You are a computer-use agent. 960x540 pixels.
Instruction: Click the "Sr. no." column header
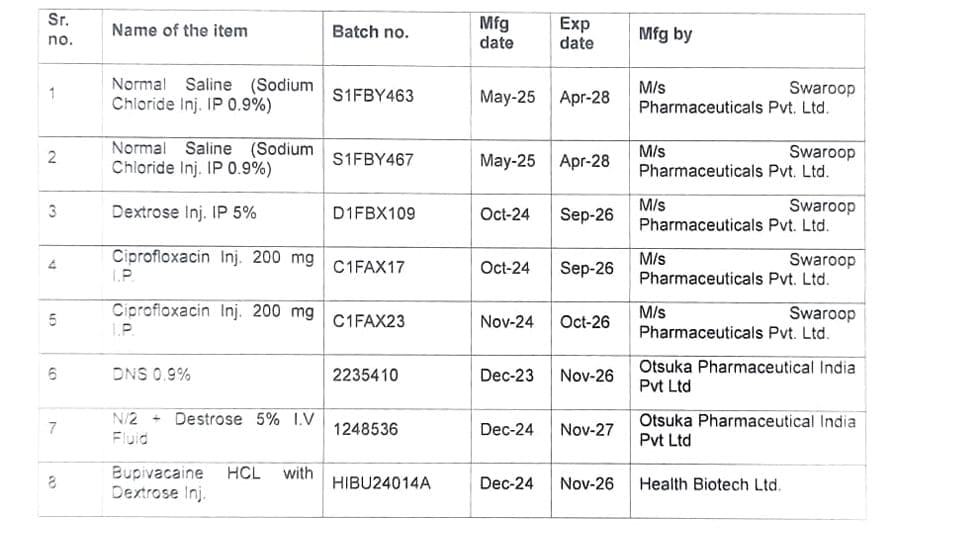[x=60, y=30]
